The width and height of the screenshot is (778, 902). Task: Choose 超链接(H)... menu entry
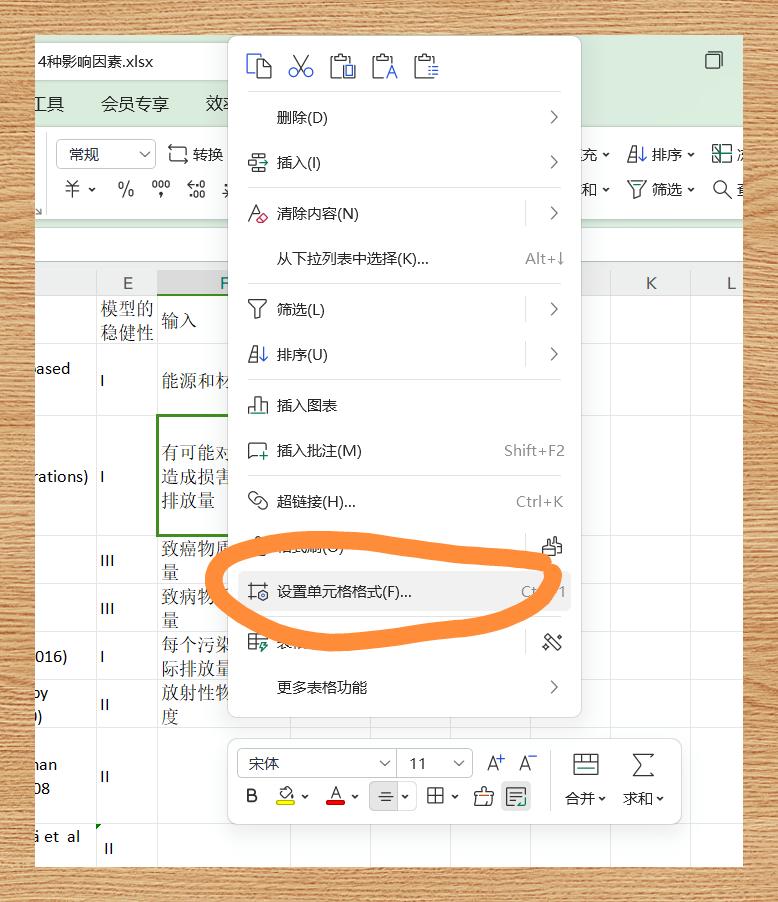click(403, 501)
